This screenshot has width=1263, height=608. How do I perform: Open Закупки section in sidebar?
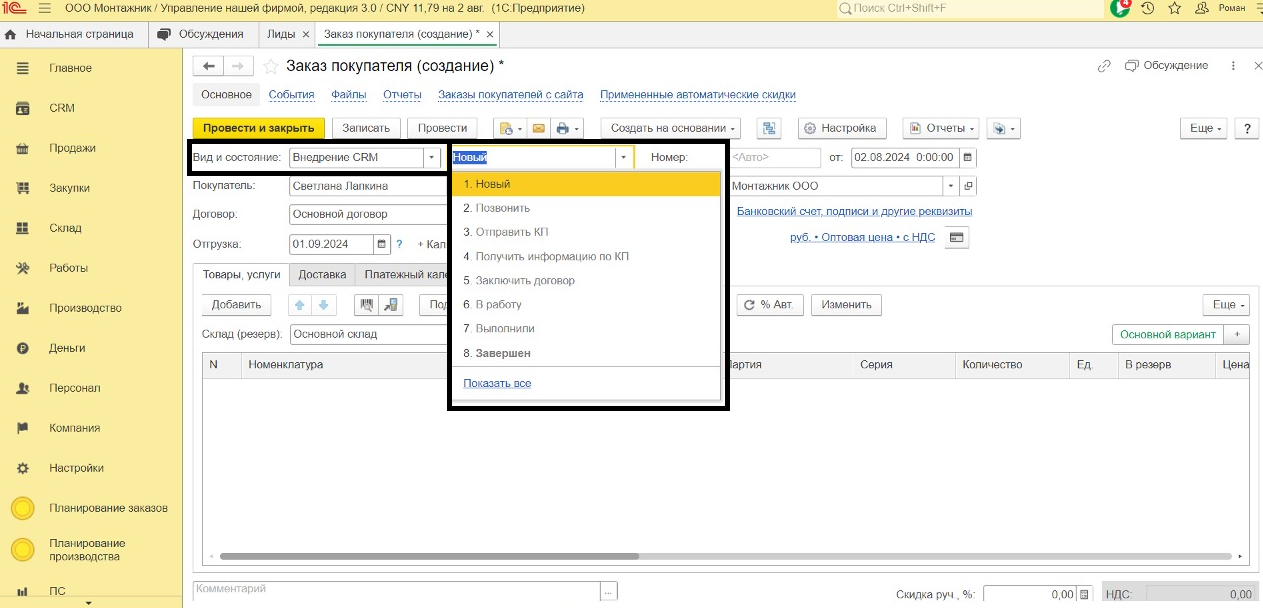70,188
